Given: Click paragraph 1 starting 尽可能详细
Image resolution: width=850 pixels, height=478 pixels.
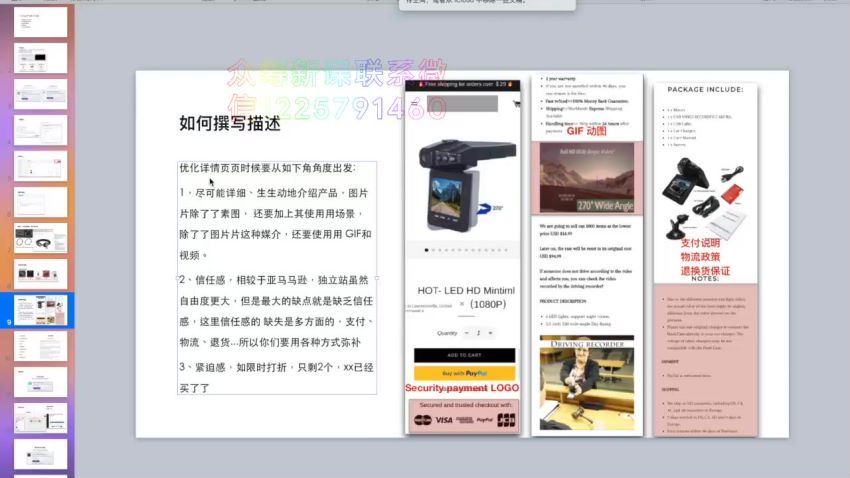Looking at the screenshot, I should [275, 224].
